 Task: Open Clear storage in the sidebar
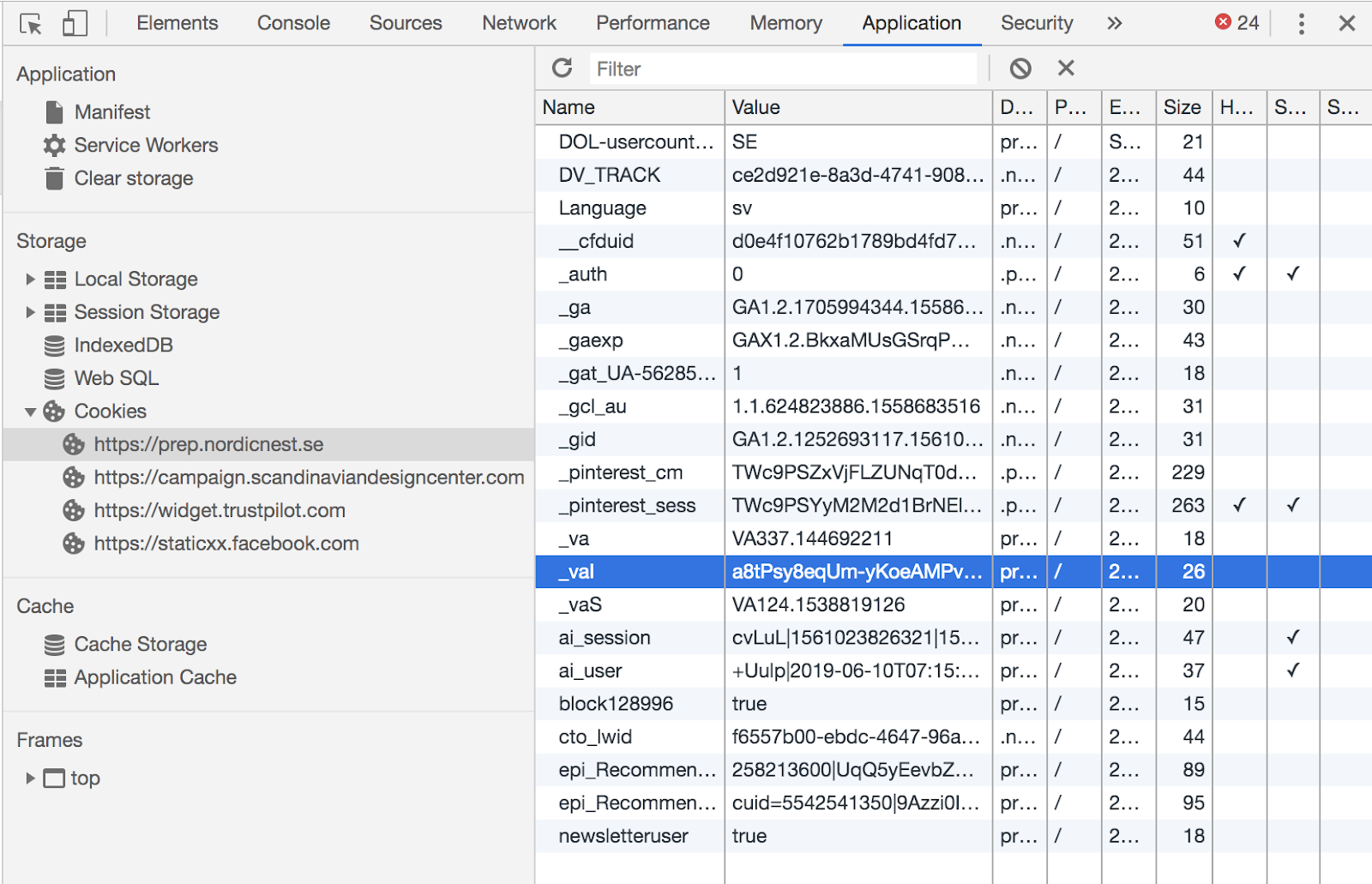134,178
